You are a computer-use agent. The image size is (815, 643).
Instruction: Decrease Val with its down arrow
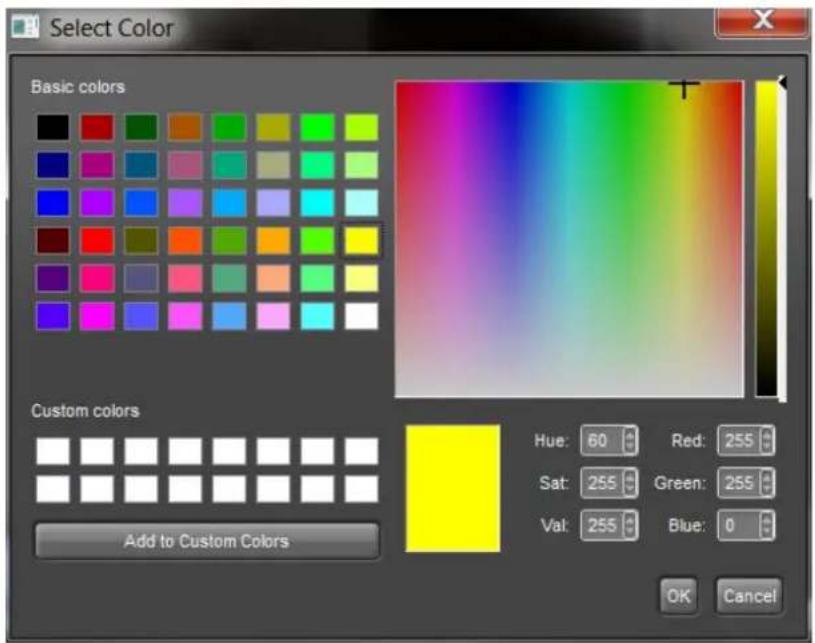[630, 532]
